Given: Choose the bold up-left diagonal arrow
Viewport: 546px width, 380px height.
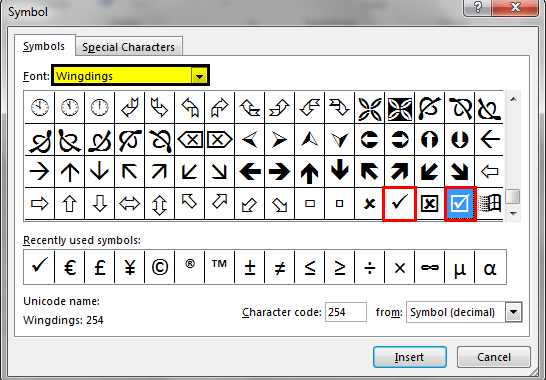Looking at the screenshot, I should 369,172.
